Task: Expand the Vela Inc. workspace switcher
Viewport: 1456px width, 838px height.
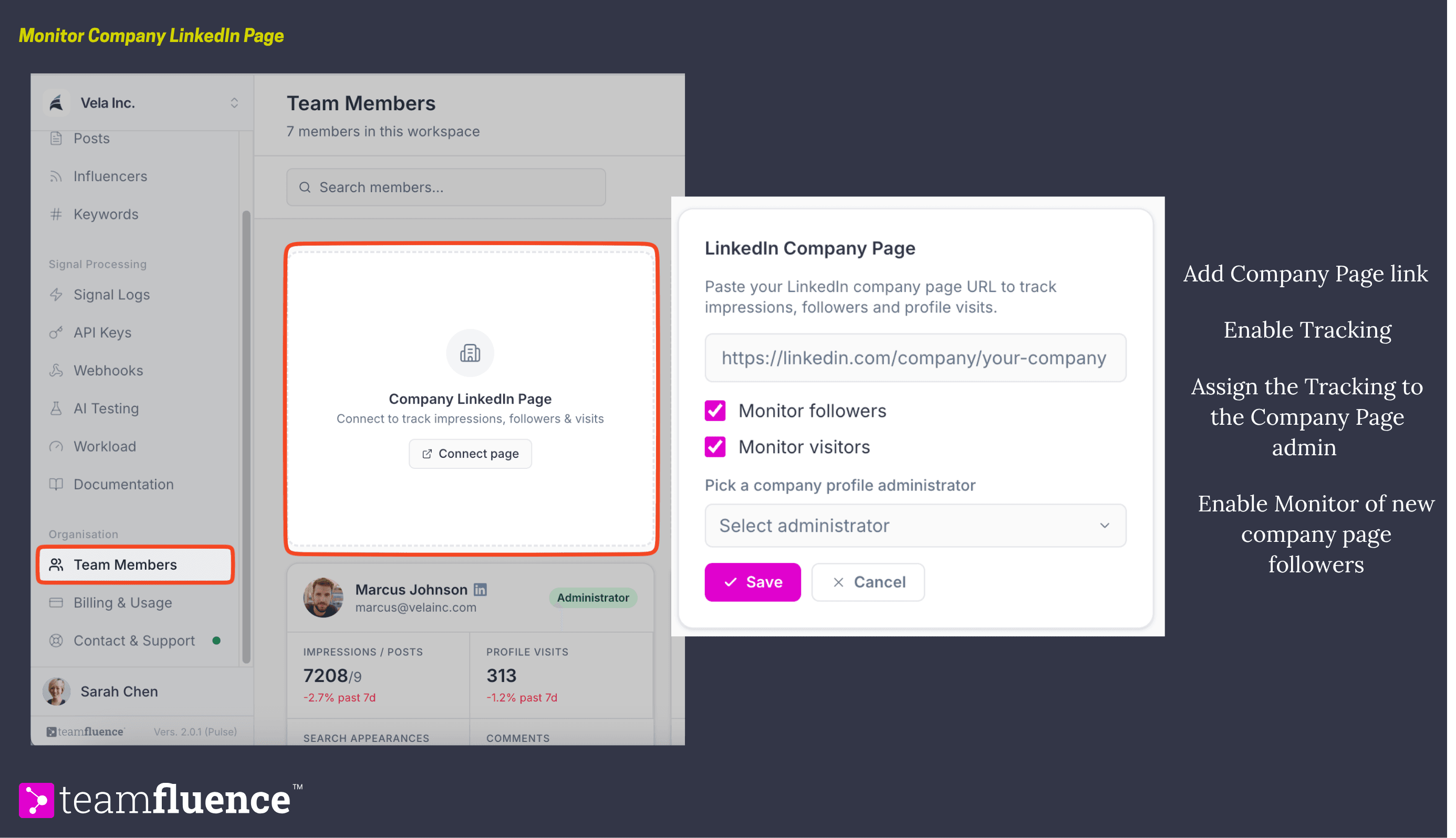Action: click(234, 103)
